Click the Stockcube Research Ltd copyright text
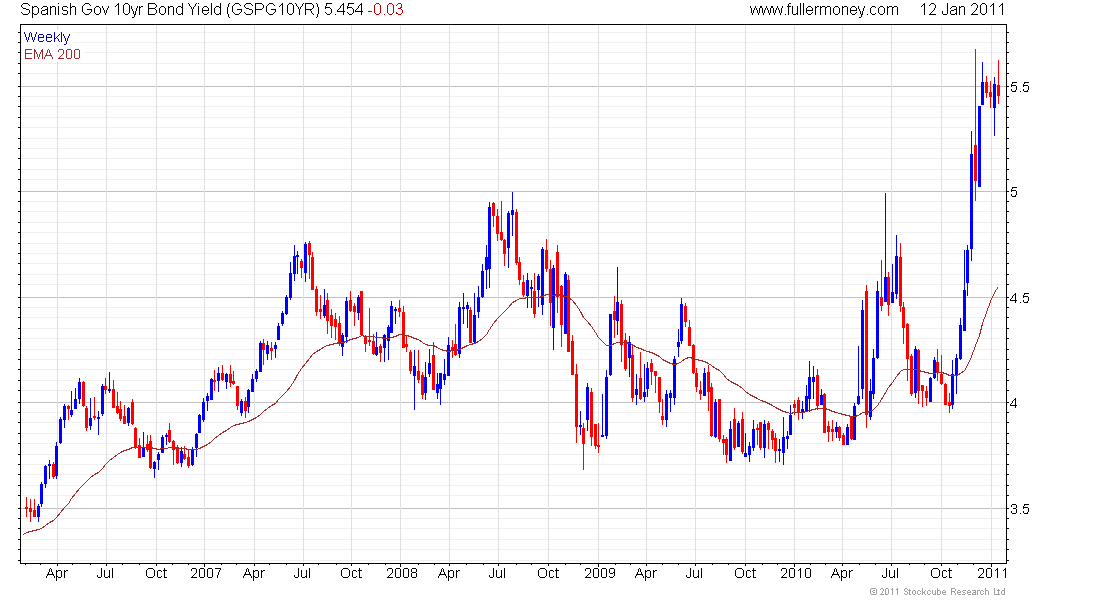1100x600 pixels. [x=937, y=592]
